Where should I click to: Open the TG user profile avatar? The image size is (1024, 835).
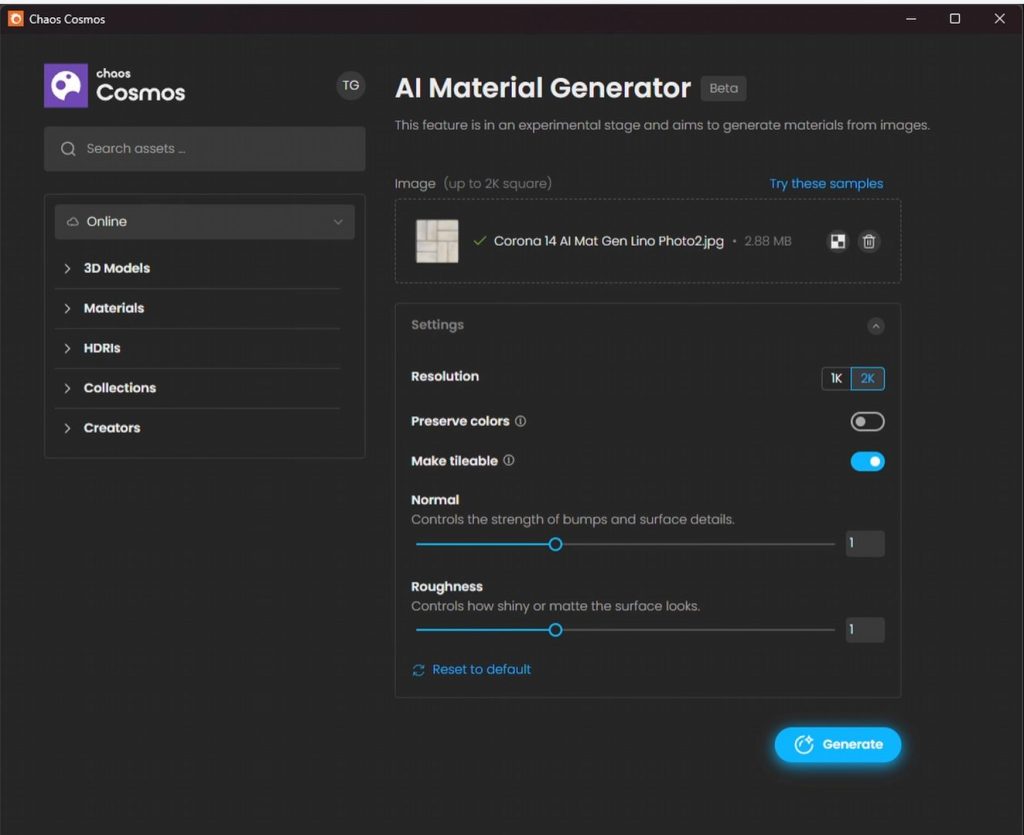pos(350,86)
